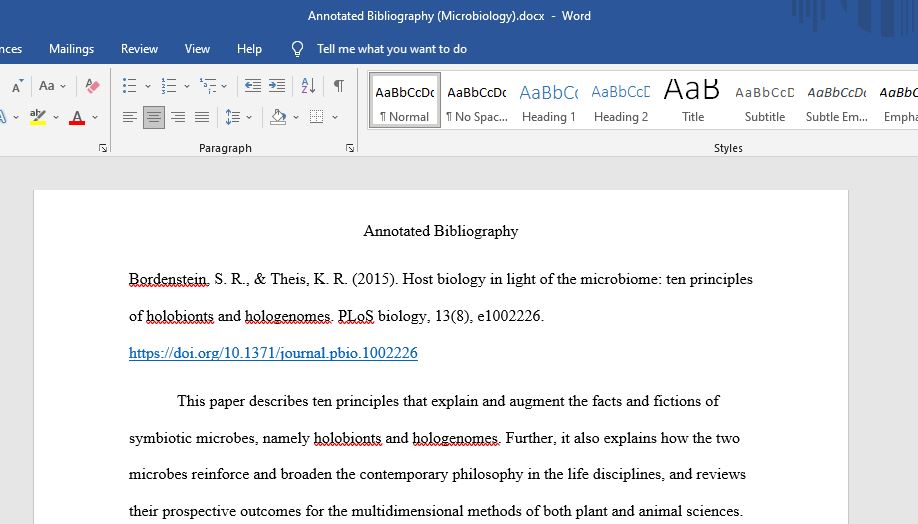
Task: Apply the Heading 1 style
Action: 549,100
